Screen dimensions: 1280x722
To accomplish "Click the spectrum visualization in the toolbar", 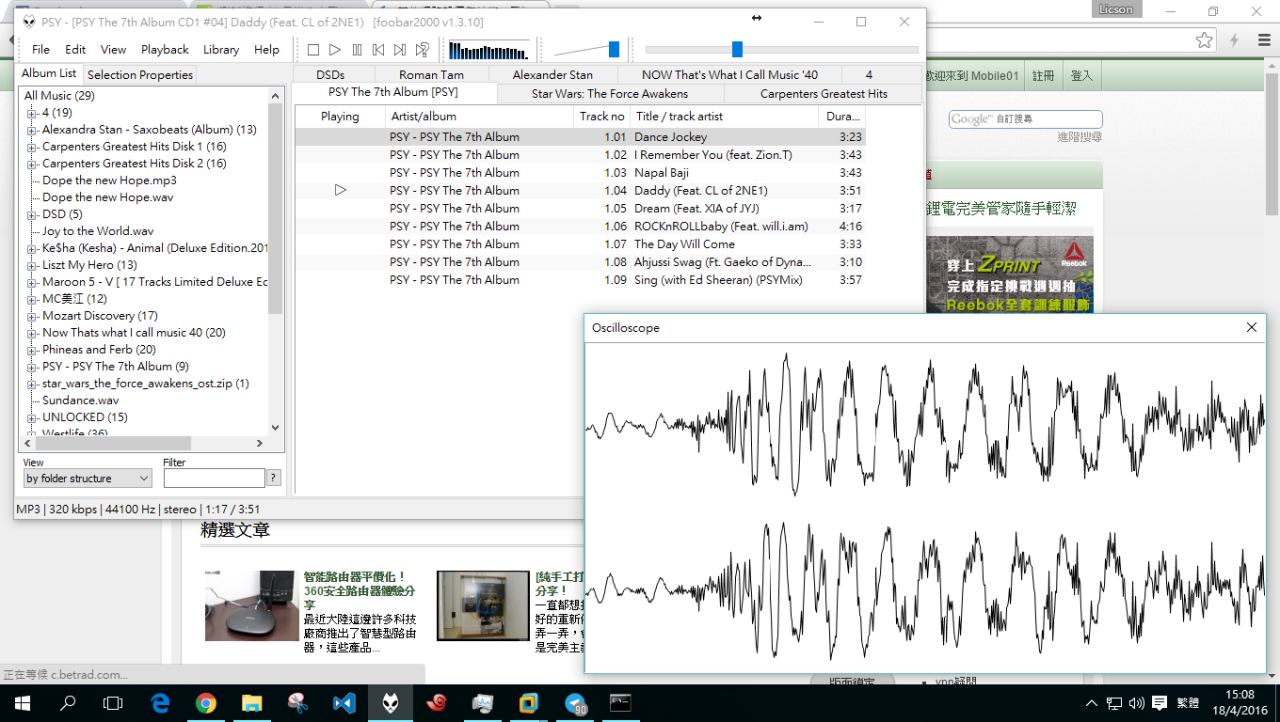I will [x=489, y=50].
